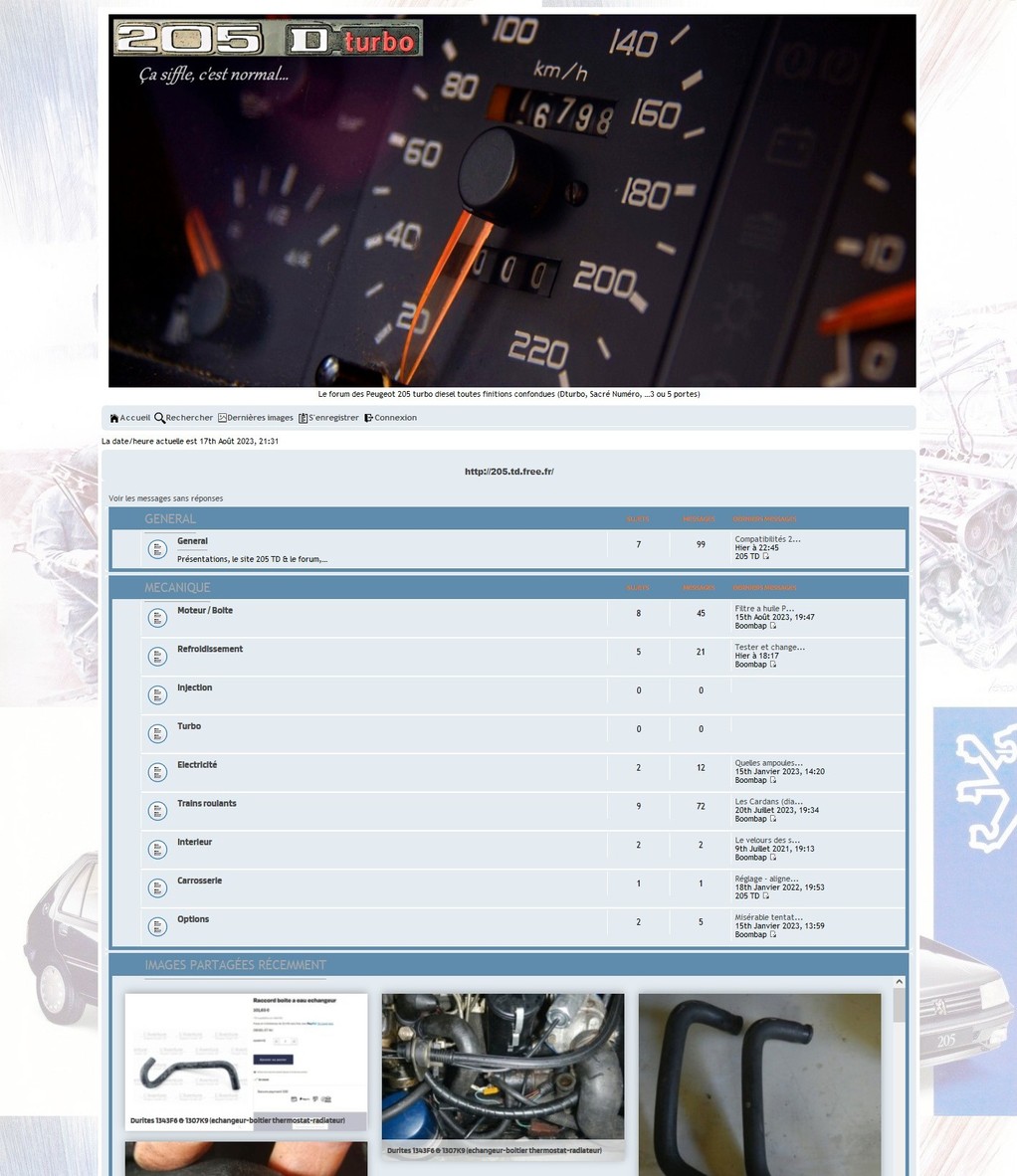The height and width of the screenshot is (1176, 1017).
Task: Open the two black hoses photo thumbnail
Action: coord(759,1084)
